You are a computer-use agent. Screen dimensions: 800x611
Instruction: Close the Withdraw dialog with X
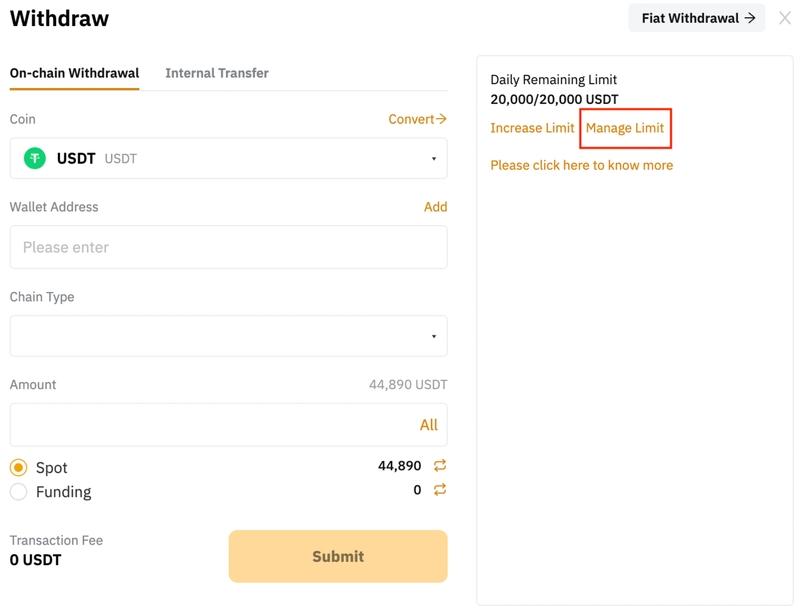pyautogui.click(x=784, y=18)
